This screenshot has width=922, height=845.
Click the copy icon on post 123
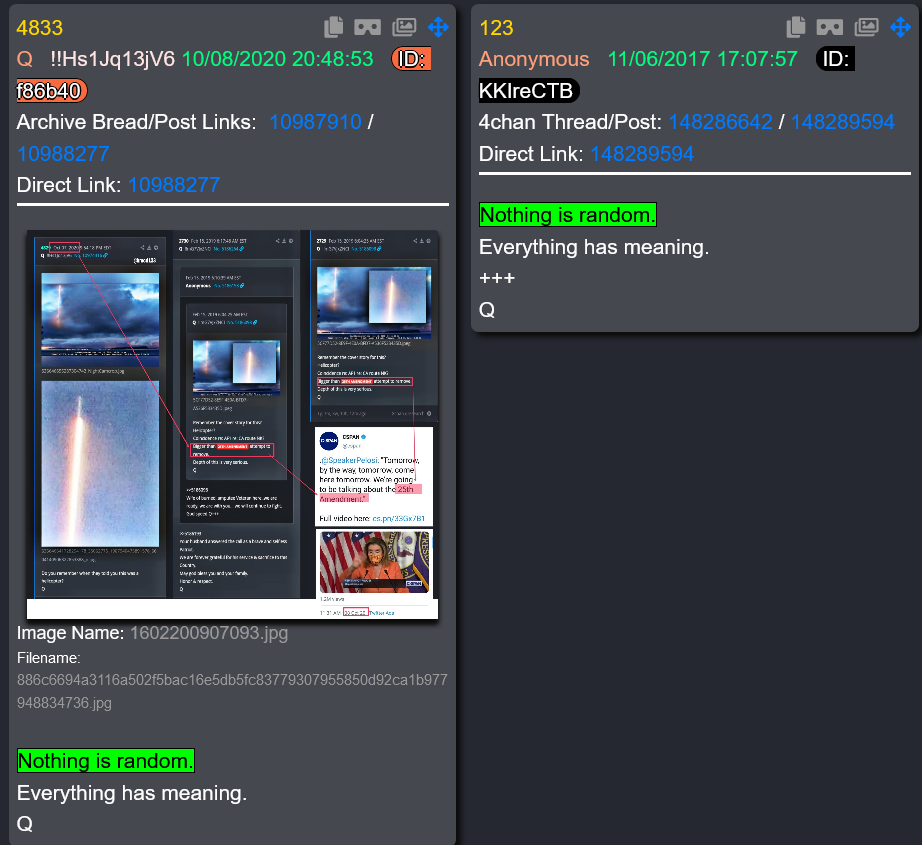click(796, 27)
